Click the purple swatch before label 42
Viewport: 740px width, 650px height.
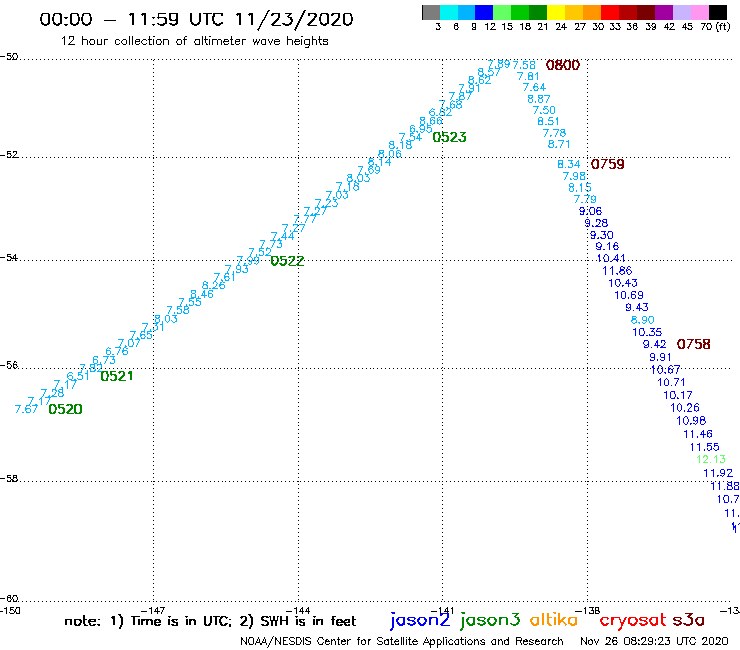tap(664, 12)
